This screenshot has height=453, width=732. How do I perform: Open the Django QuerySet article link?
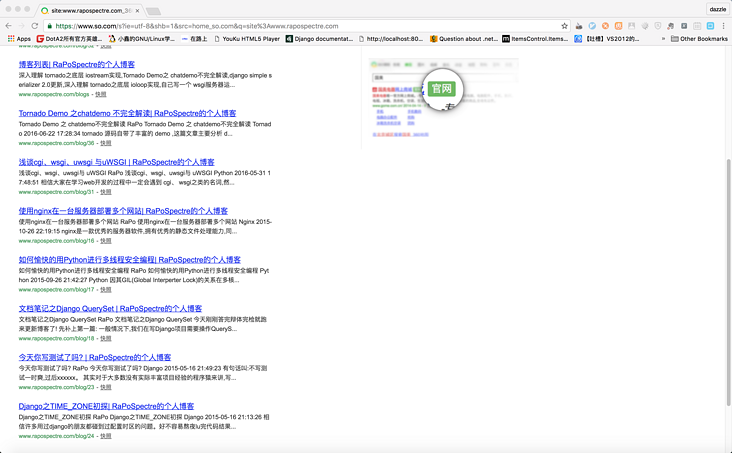pyautogui.click(x=110, y=309)
